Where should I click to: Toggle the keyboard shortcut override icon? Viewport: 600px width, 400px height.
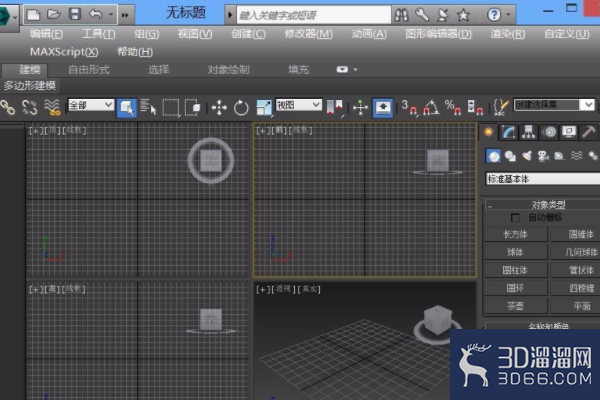[383, 108]
